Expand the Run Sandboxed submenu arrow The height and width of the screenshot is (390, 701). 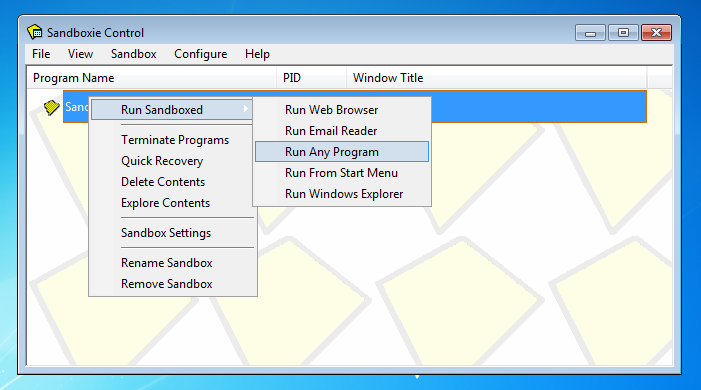pos(245,109)
